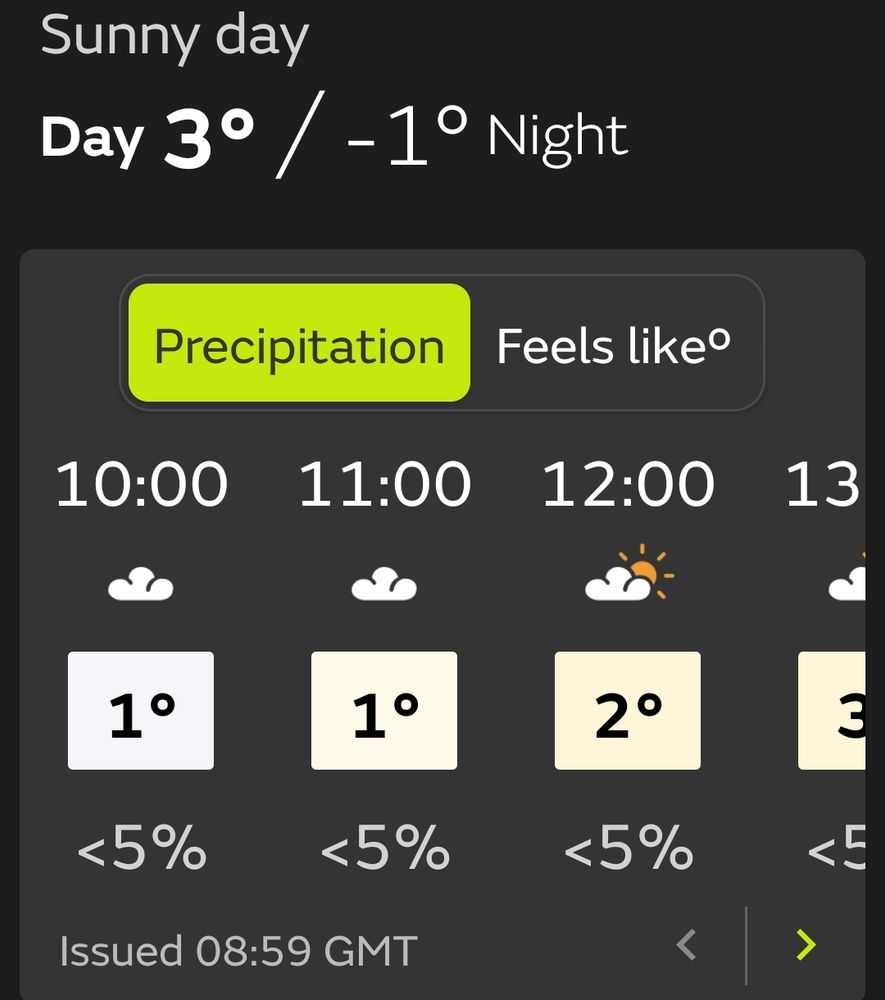Screen dimensions: 885x1000
Task: Tap the <5% precipitation under 12:00
Action: [x=629, y=847]
